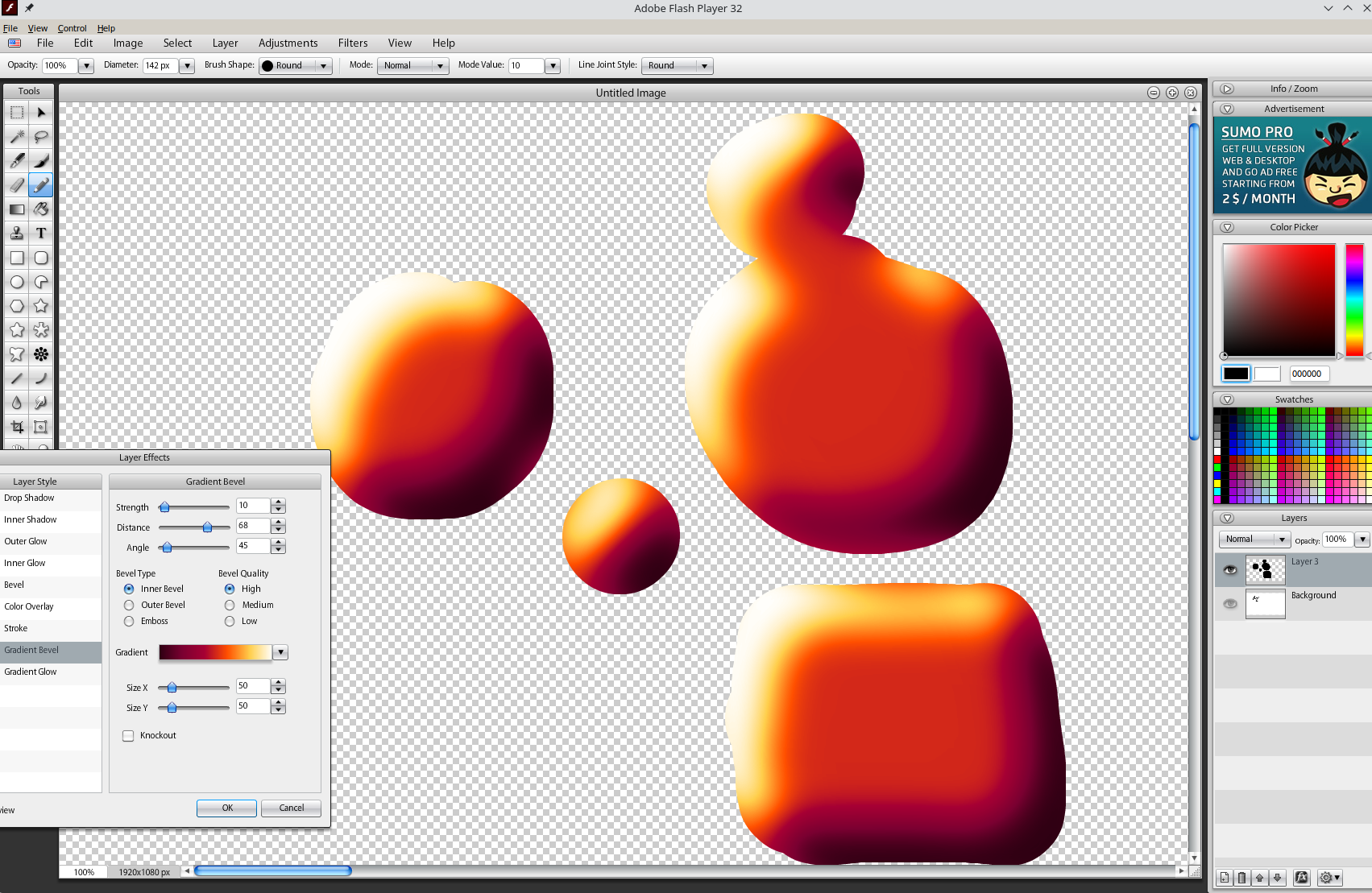Open the Gradient preset dropdown
1372x893 pixels.
[280, 652]
